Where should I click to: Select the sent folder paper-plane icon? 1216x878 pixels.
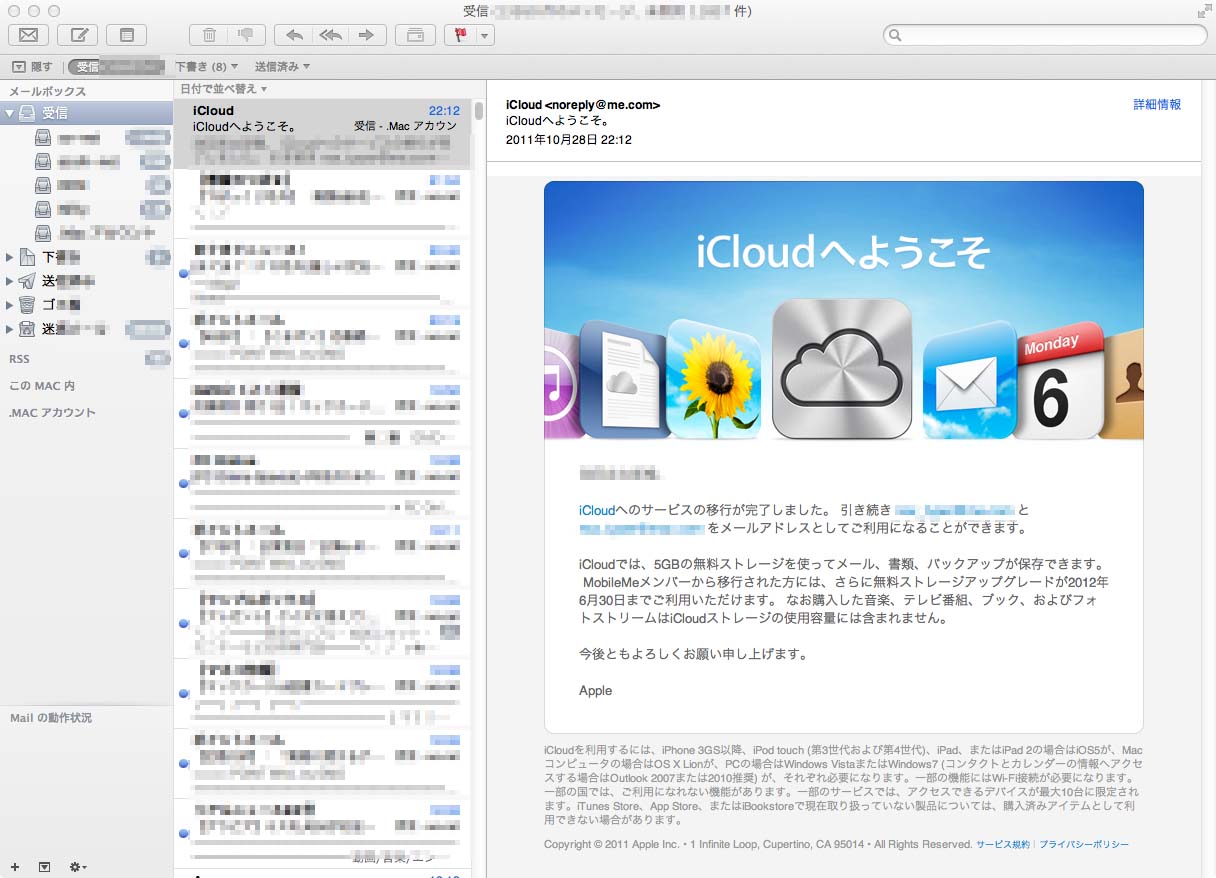tap(27, 281)
